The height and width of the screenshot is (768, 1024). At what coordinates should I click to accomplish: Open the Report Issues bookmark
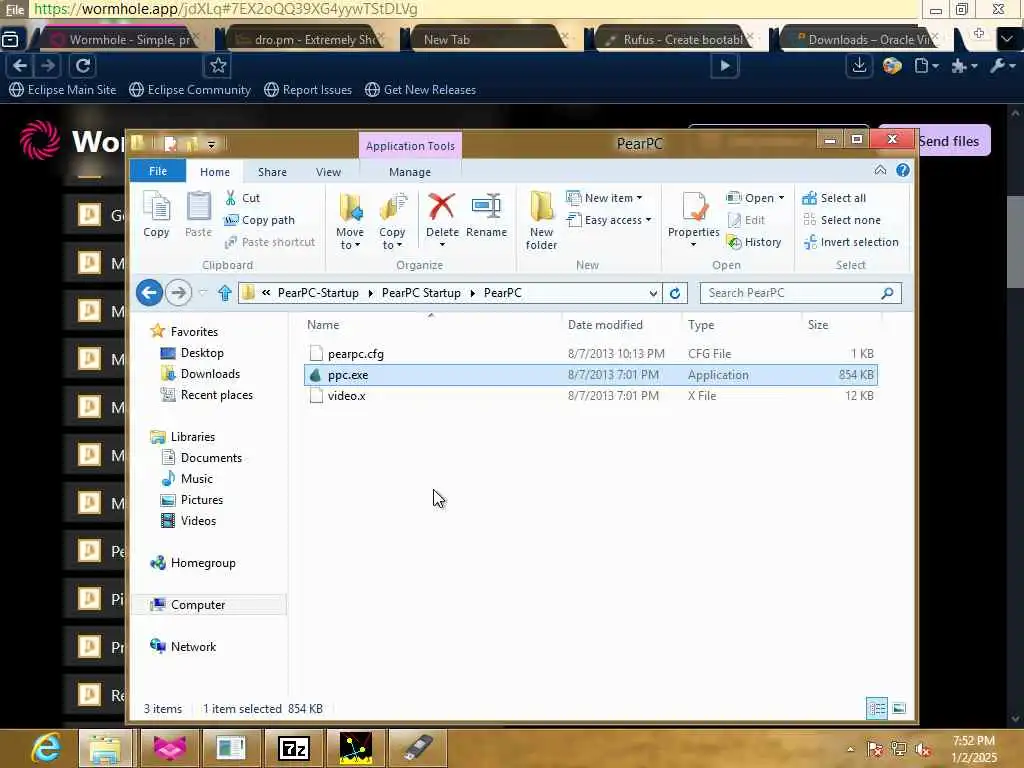click(x=308, y=90)
